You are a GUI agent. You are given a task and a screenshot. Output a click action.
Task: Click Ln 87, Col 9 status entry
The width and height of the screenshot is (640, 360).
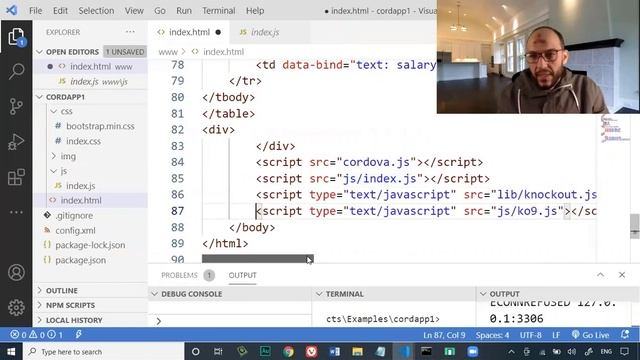[x=444, y=335]
